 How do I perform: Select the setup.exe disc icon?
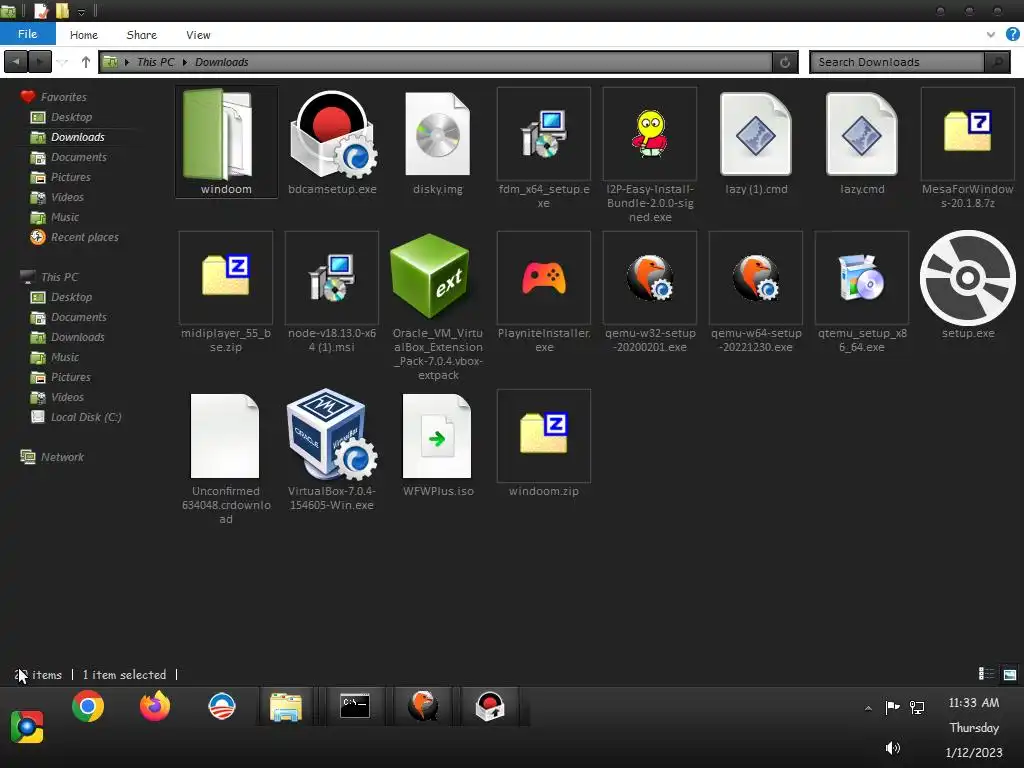coord(967,278)
